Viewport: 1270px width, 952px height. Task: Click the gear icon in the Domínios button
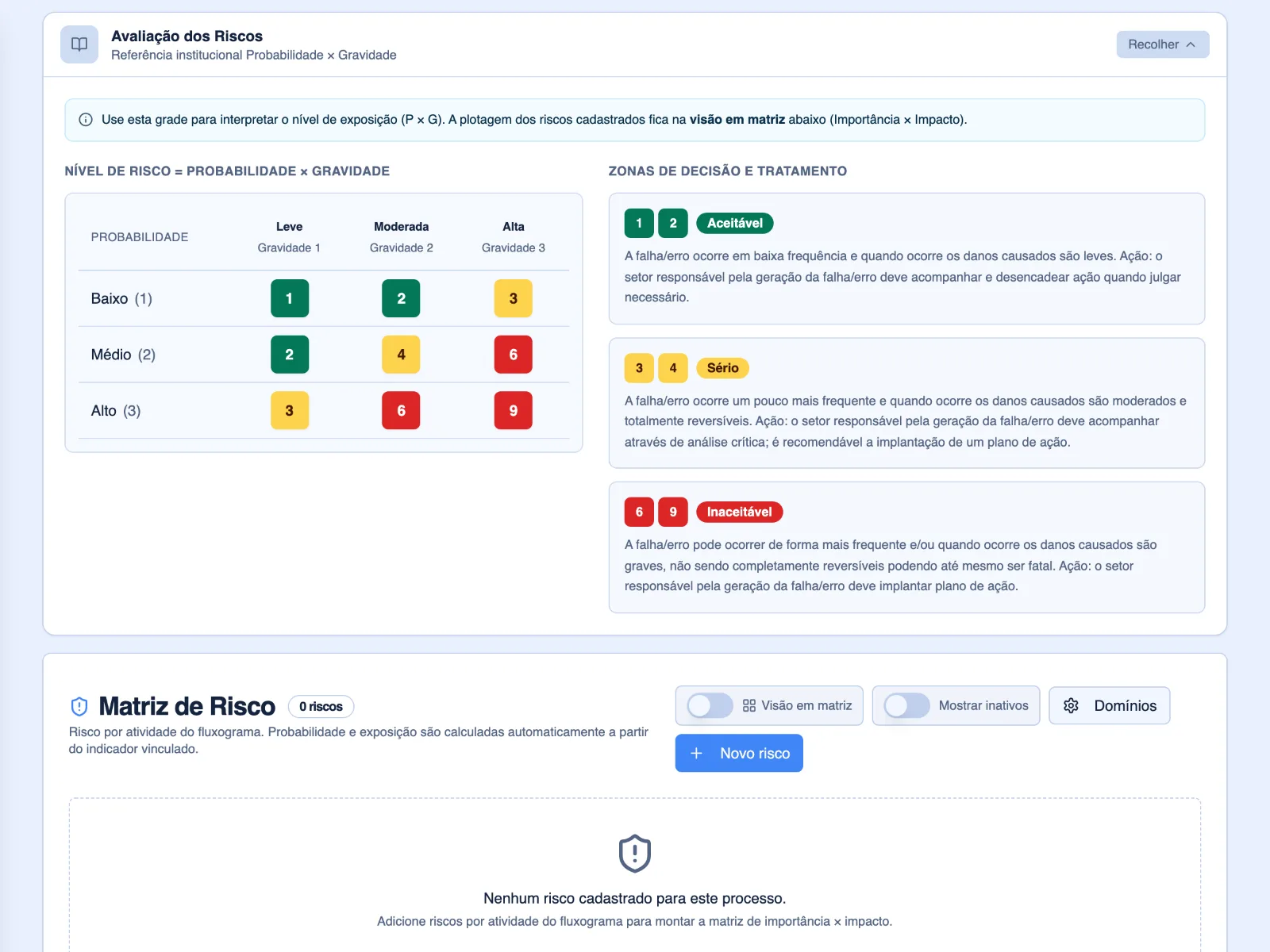point(1071,705)
